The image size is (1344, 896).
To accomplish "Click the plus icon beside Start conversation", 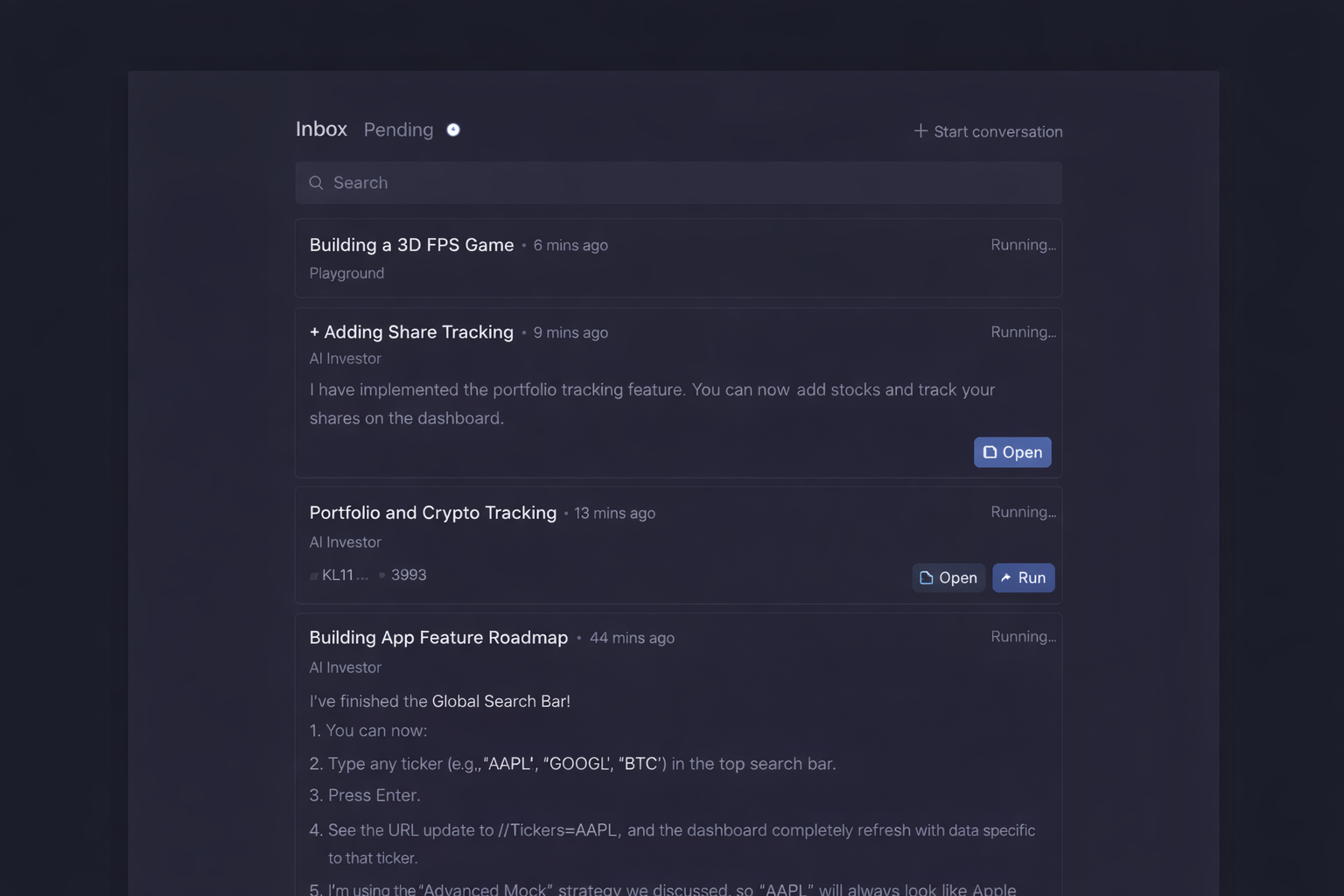I will point(920,131).
